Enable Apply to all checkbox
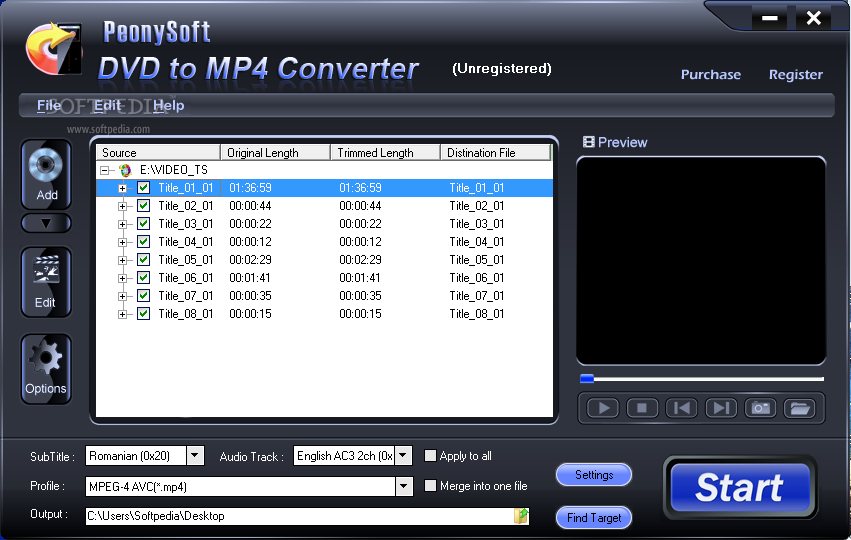This screenshot has height=540, width=851. (x=430, y=455)
